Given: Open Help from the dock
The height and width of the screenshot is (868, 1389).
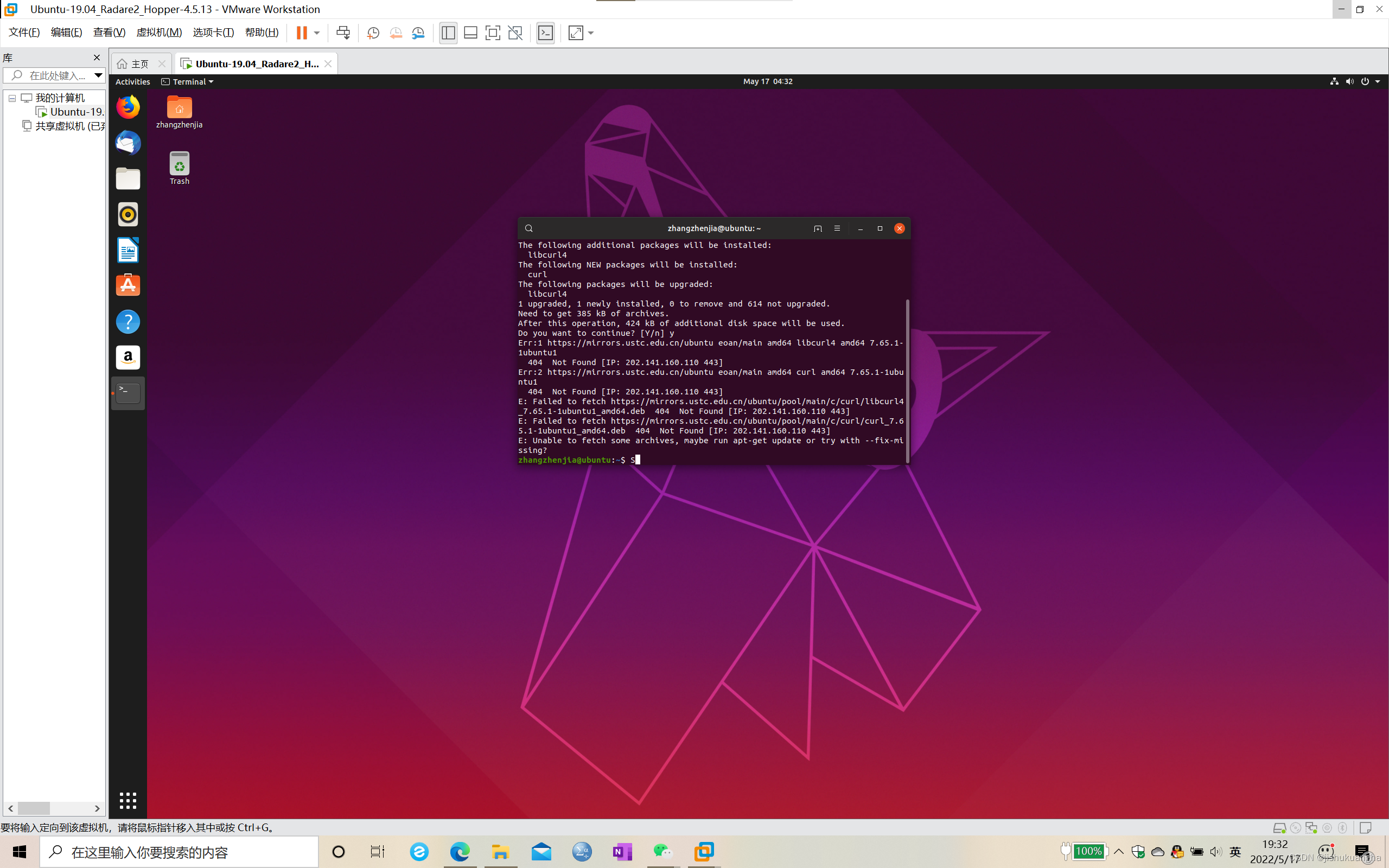Looking at the screenshot, I should 128,322.
